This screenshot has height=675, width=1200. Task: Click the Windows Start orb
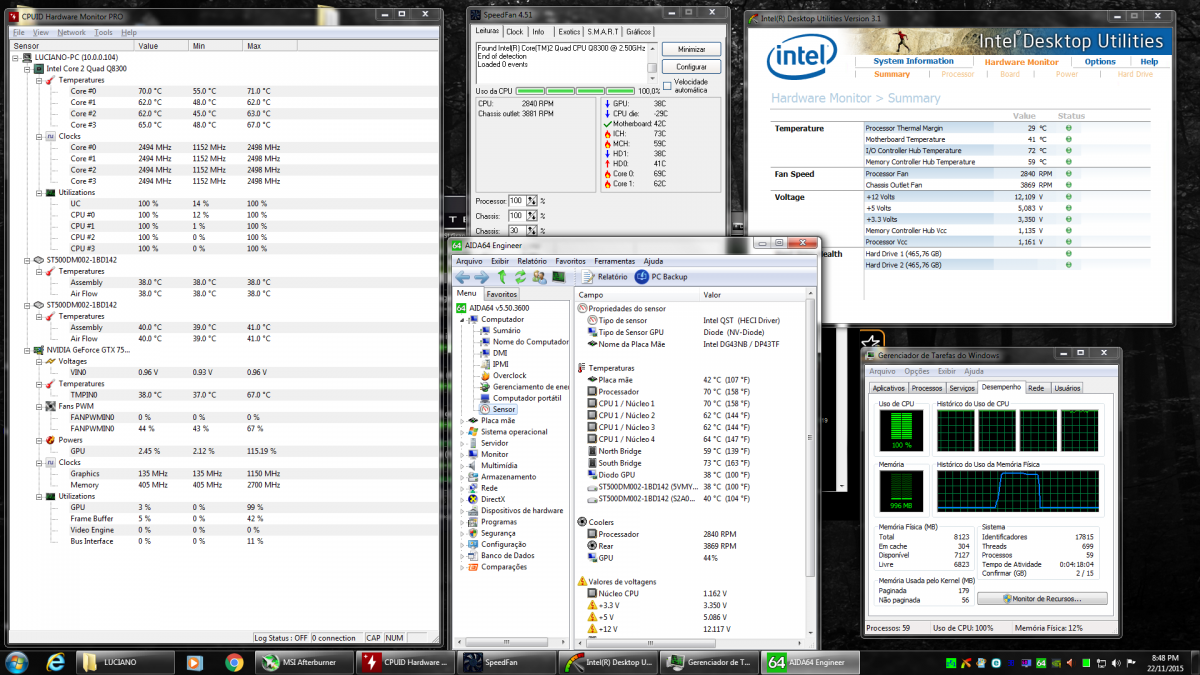[x=17, y=662]
